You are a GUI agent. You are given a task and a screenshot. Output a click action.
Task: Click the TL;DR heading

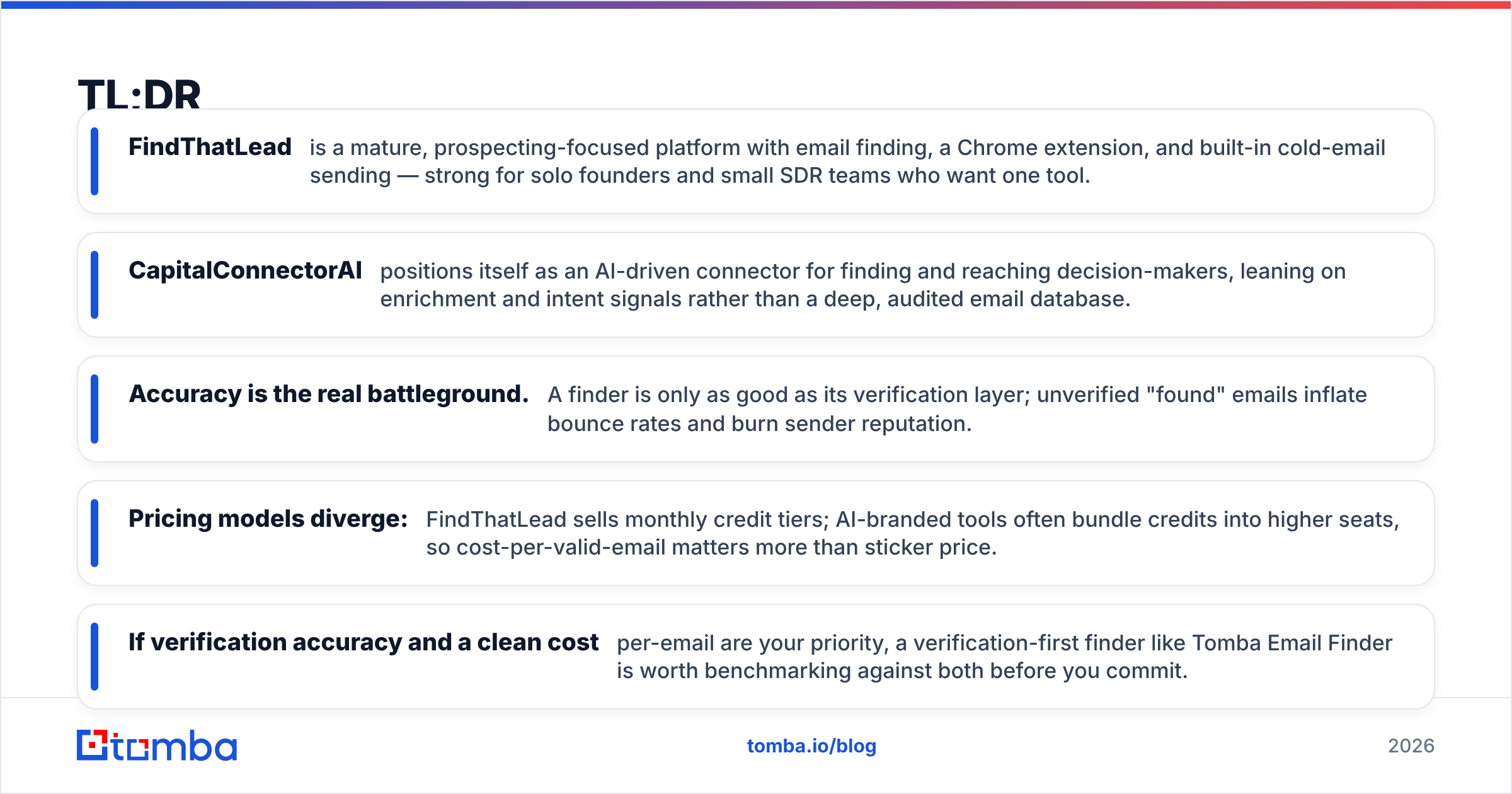click(x=139, y=93)
